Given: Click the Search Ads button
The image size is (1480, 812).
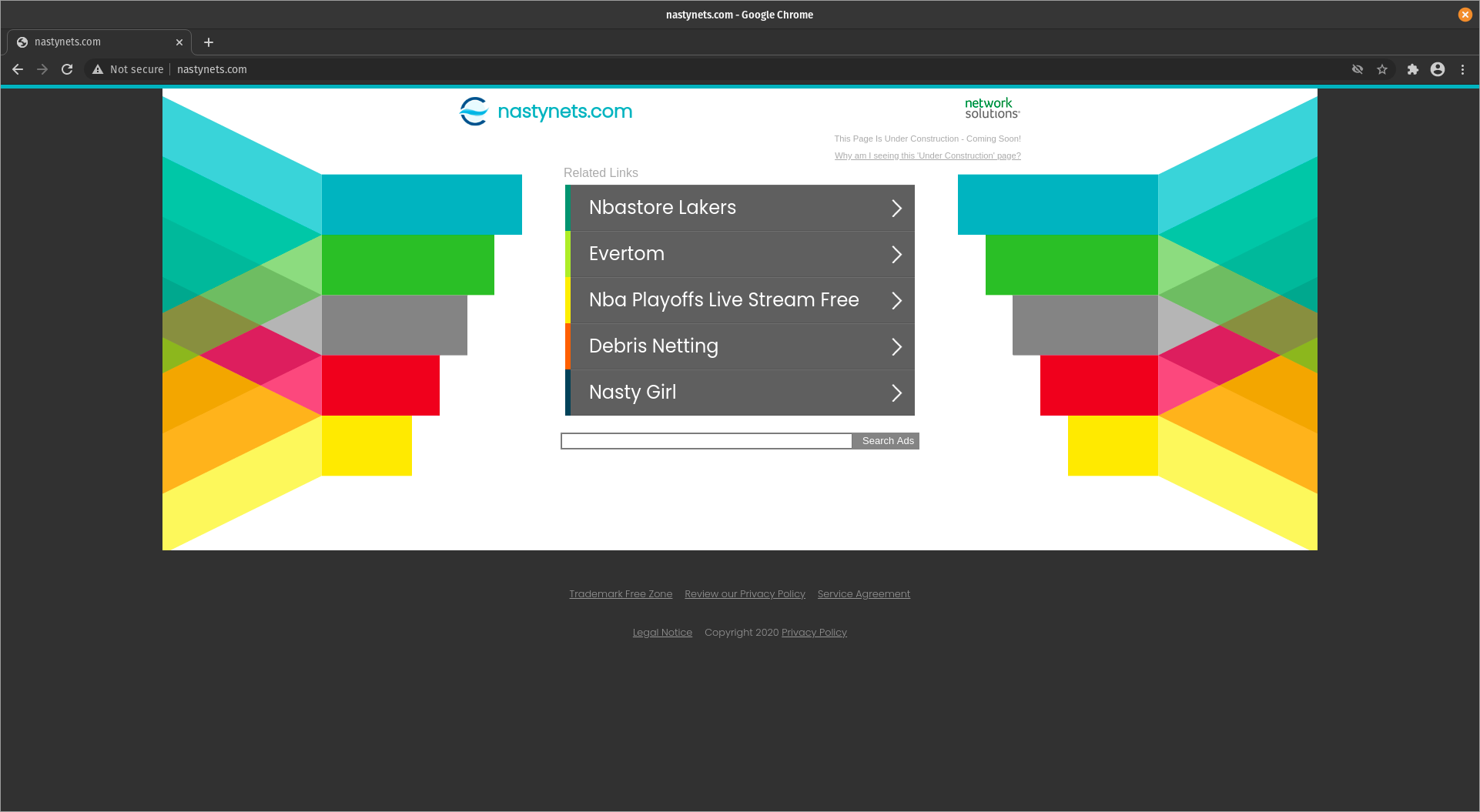Looking at the screenshot, I should point(887,441).
